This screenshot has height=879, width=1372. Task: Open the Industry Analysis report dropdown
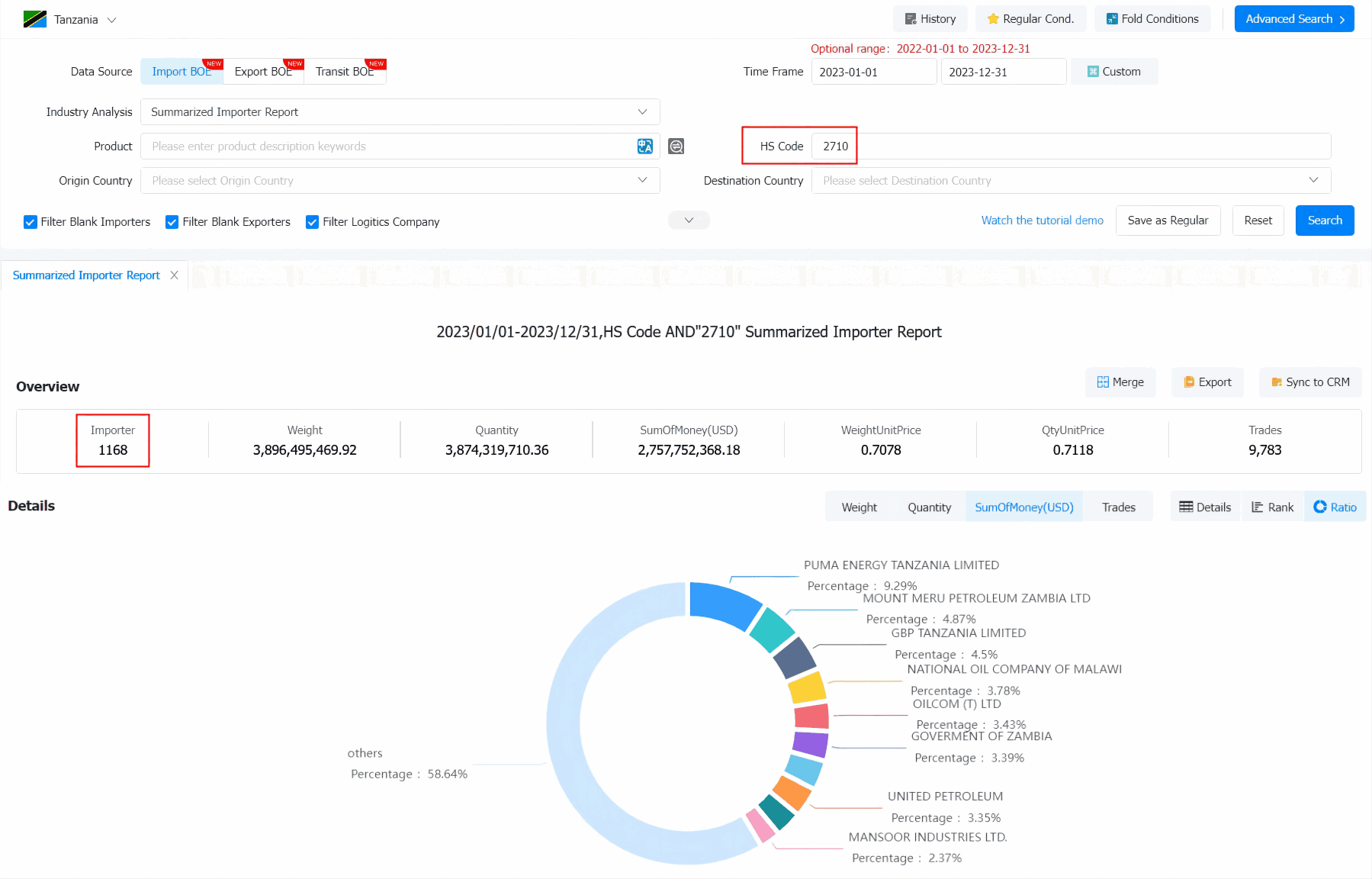[x=400, y=111]
